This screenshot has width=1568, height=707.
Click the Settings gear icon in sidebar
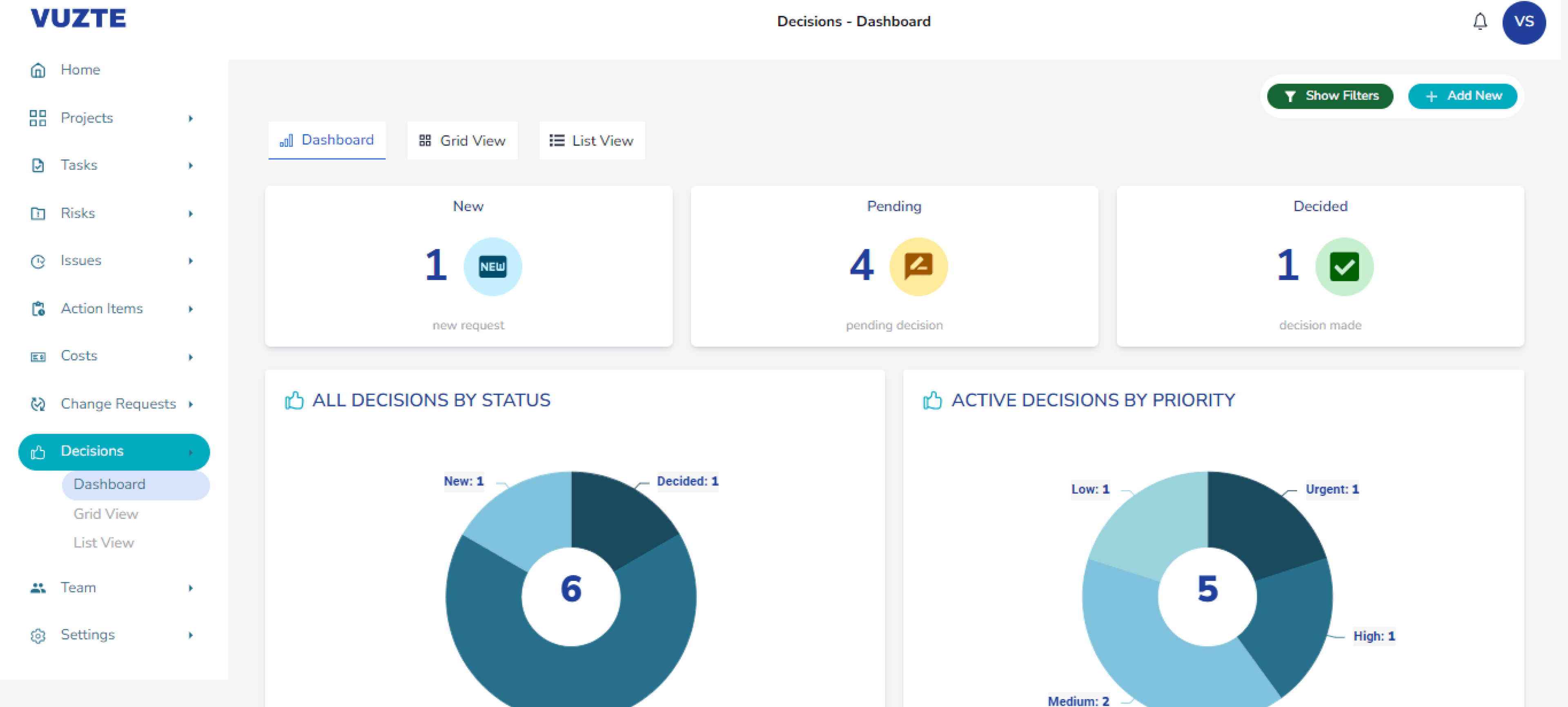click(x=38, y=636)
